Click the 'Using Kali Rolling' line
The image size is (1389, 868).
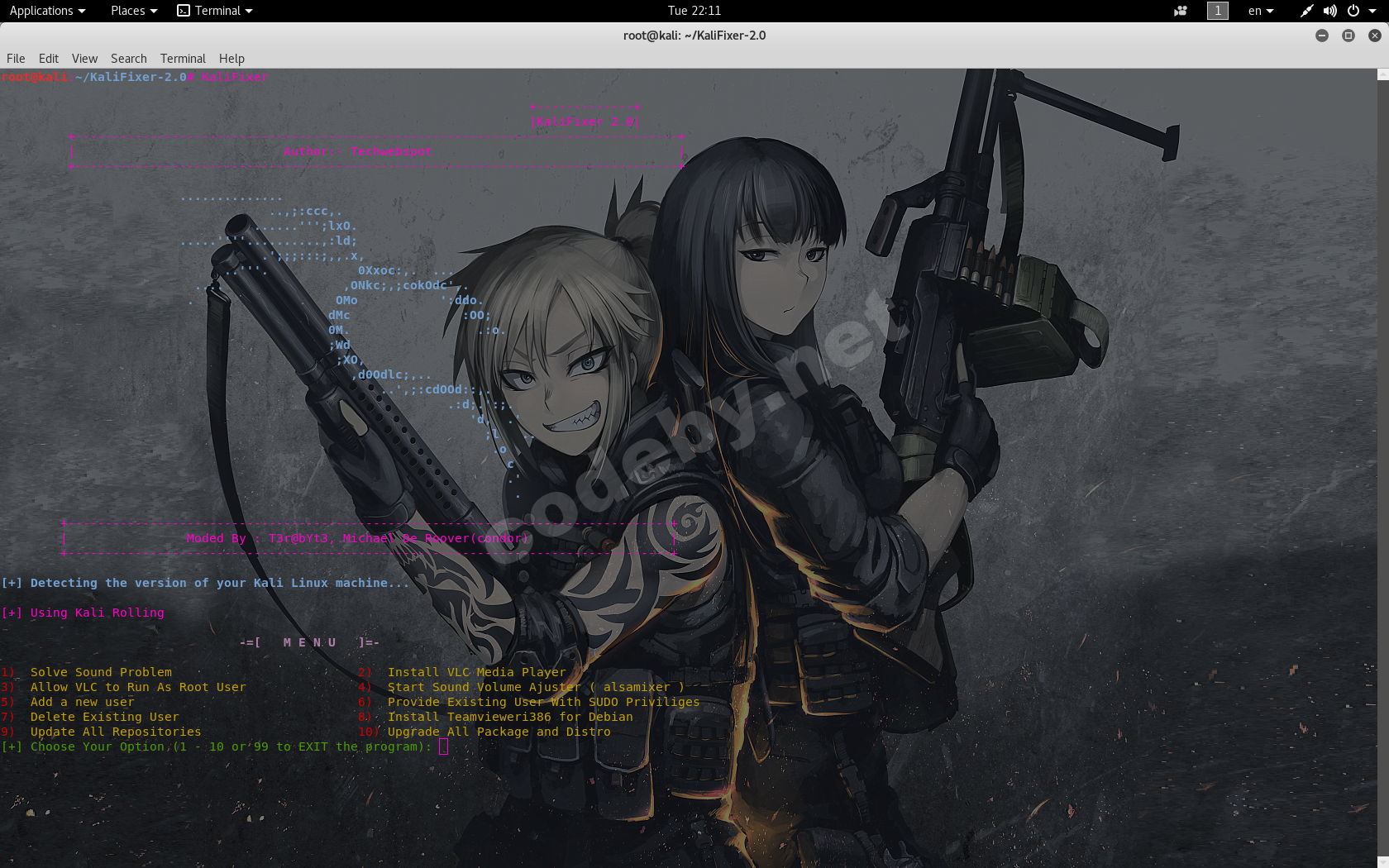83,613
